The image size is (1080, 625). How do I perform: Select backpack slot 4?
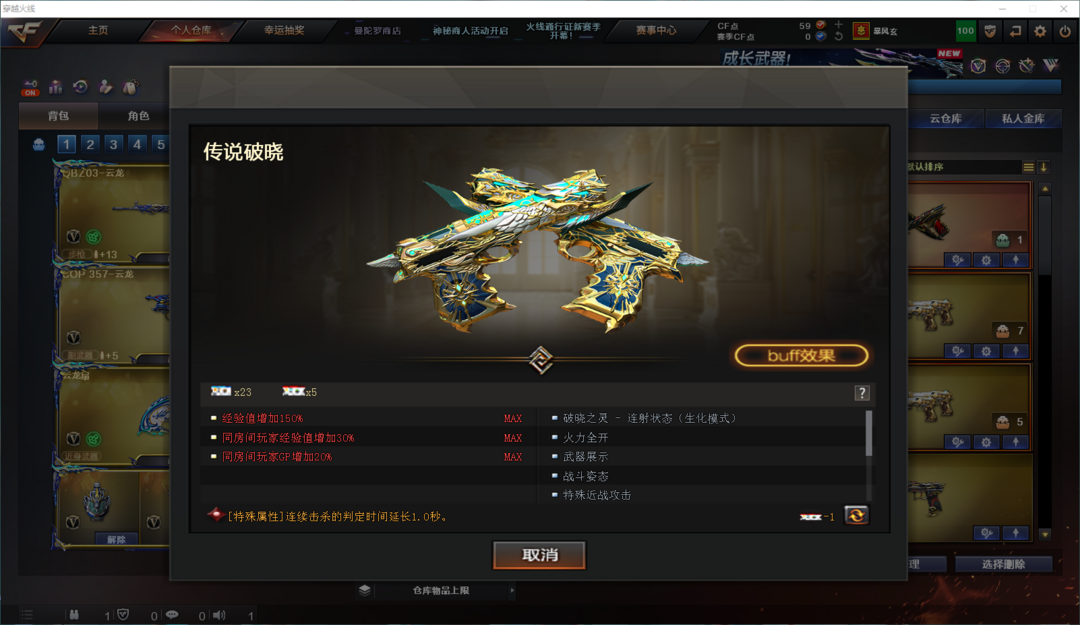[x=137, y=144]
